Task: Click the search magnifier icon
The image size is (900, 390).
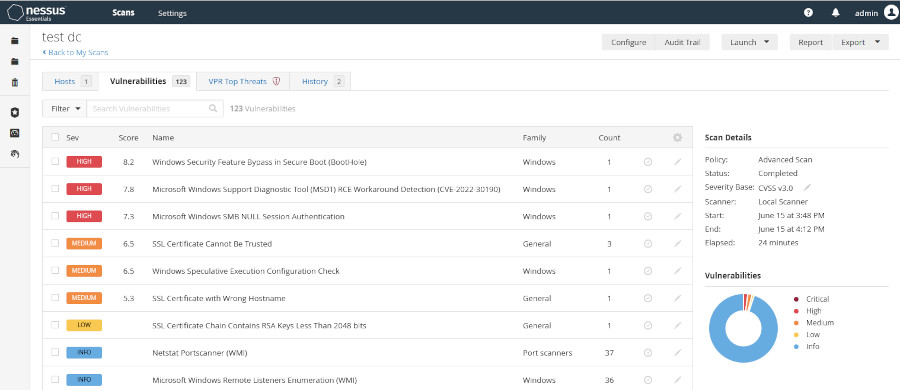Action: tap(213, 108)
